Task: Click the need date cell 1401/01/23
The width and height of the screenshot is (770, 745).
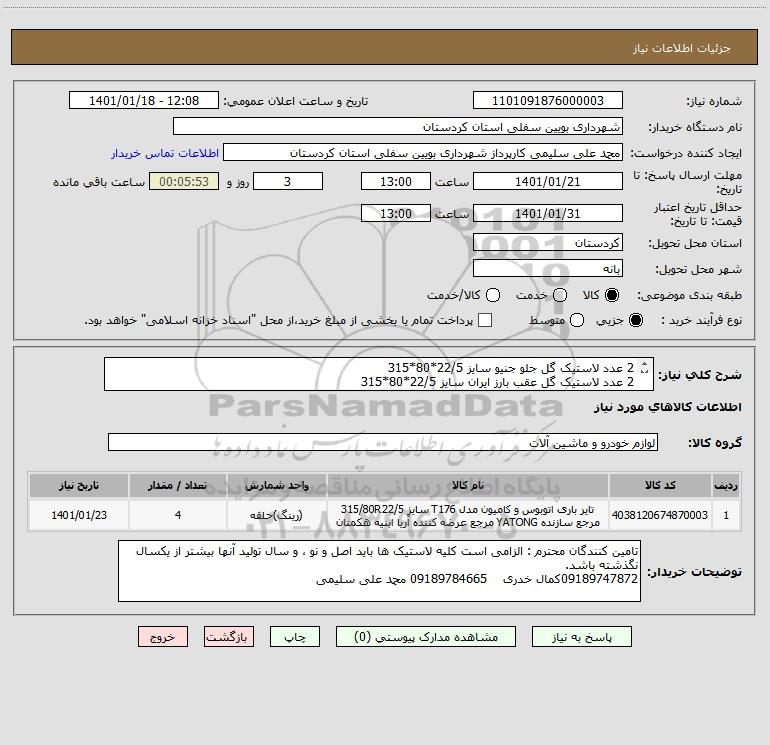Action: point(79,515)
